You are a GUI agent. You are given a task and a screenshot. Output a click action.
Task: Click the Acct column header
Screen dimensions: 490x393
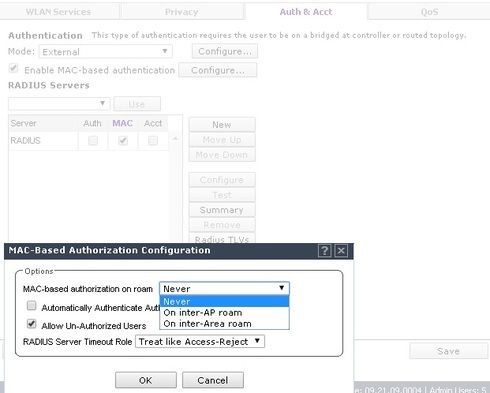point(153,123)
